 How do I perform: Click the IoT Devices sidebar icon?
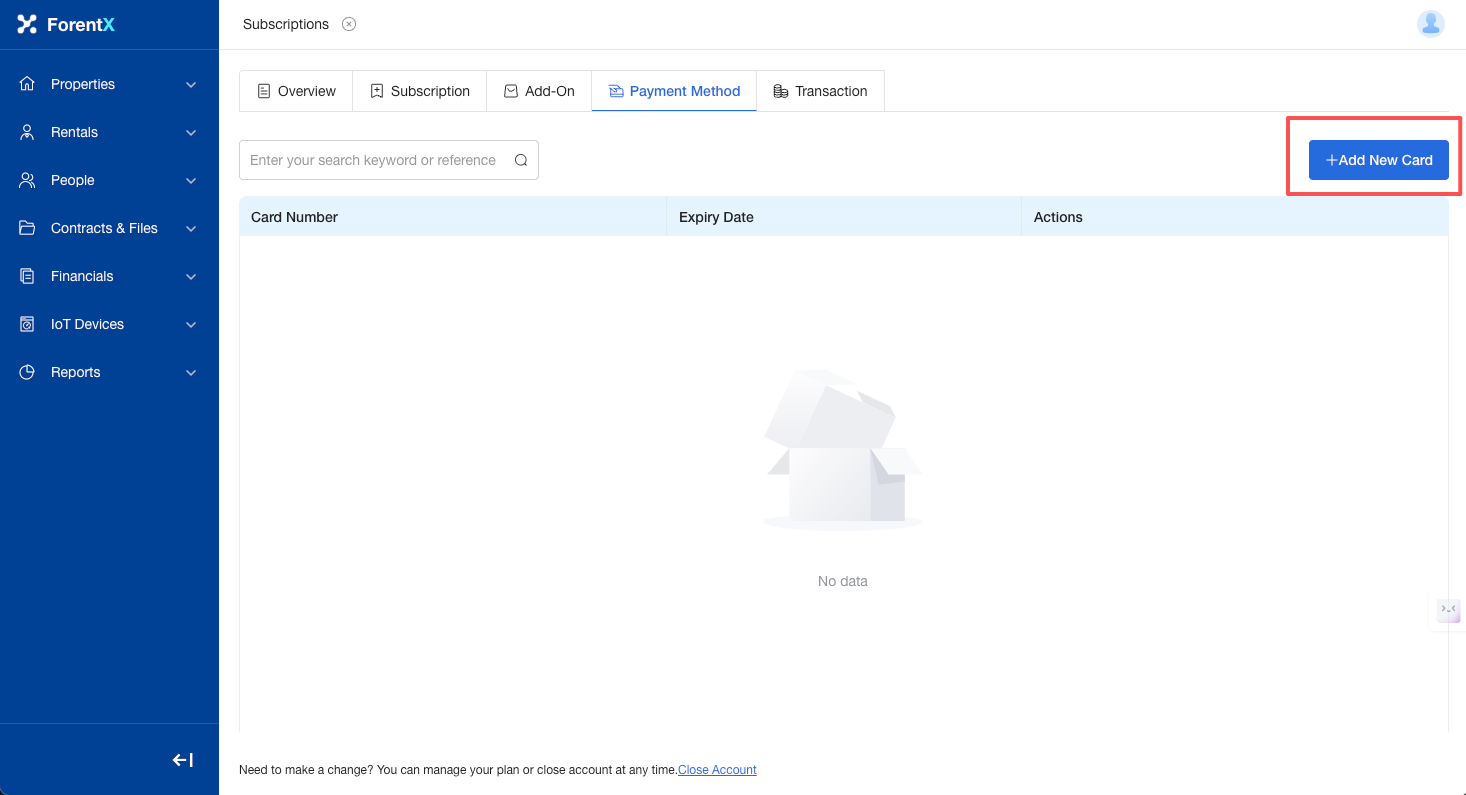[28, 324]
